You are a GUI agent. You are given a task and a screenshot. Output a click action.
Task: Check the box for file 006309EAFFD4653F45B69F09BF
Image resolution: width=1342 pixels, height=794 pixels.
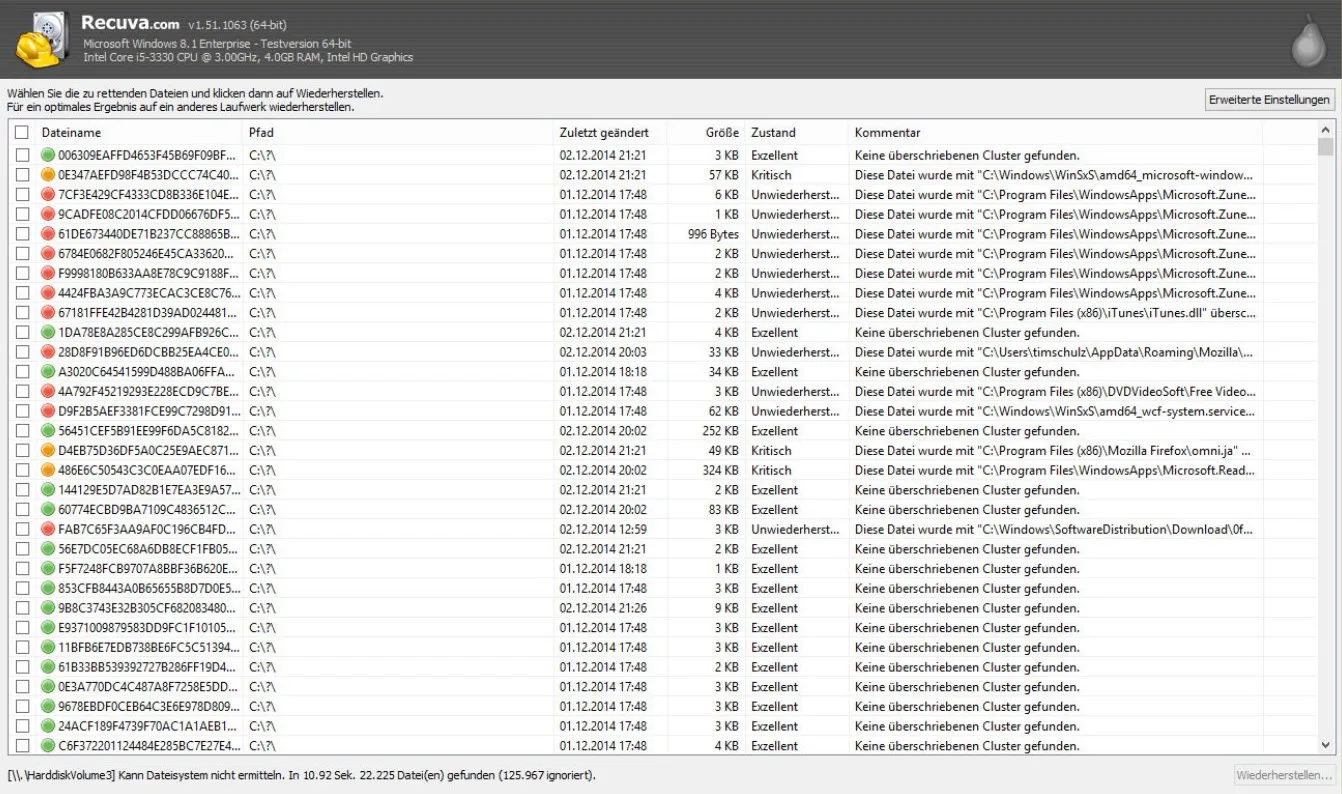22,155
